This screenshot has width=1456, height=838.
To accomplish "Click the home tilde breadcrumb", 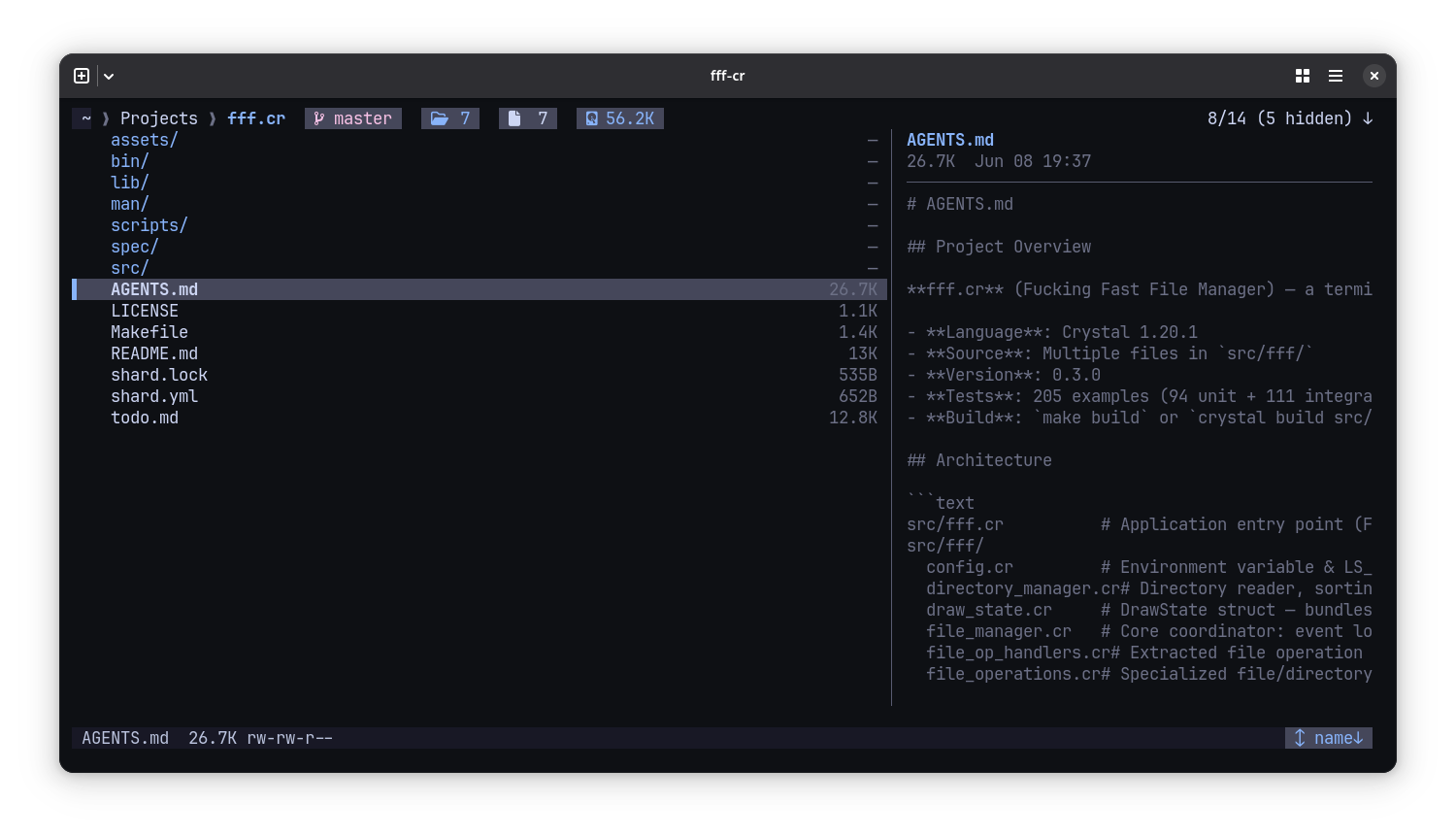I will coord(85,118).
